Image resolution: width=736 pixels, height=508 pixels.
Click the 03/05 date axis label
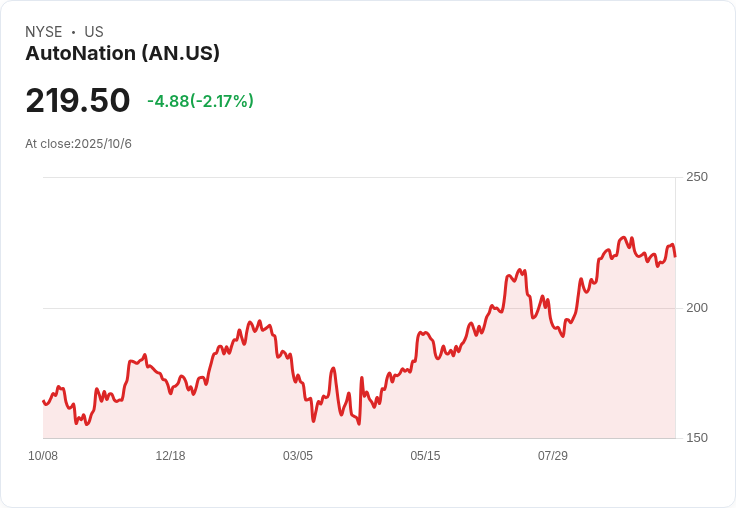298,456
